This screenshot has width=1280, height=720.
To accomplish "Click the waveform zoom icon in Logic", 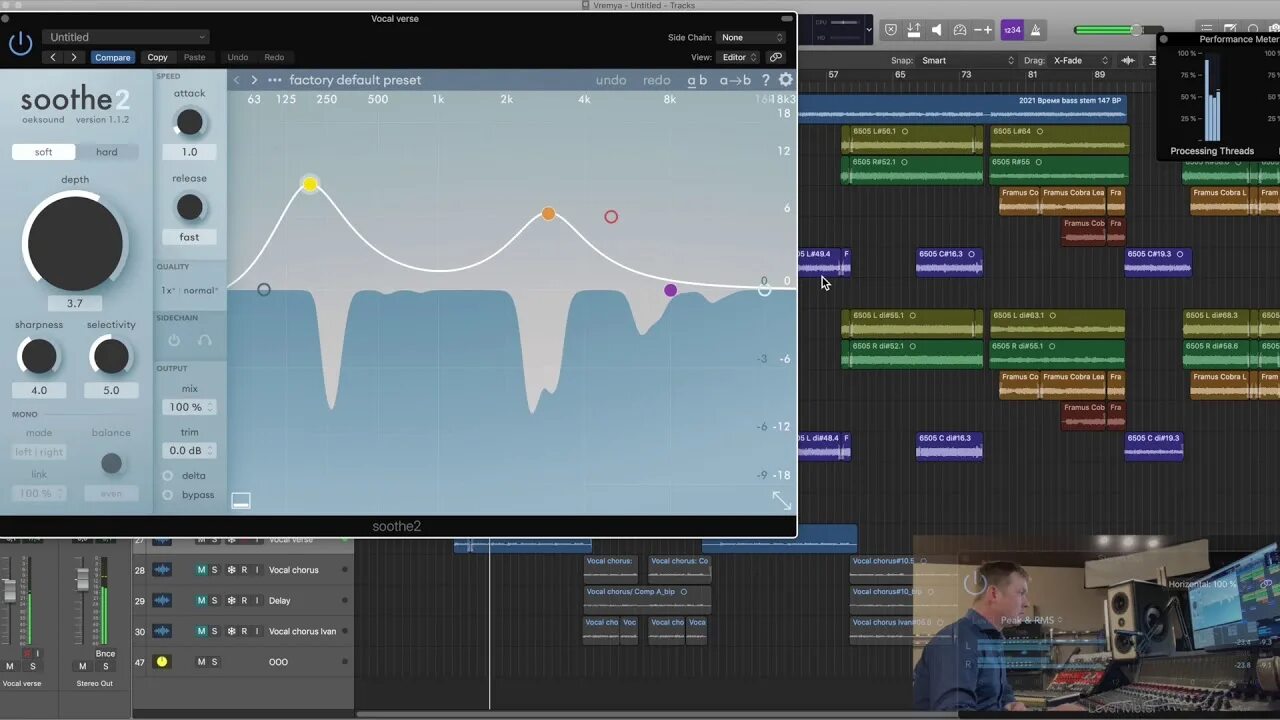I will pyautogui.click(x=1128, y=61).
